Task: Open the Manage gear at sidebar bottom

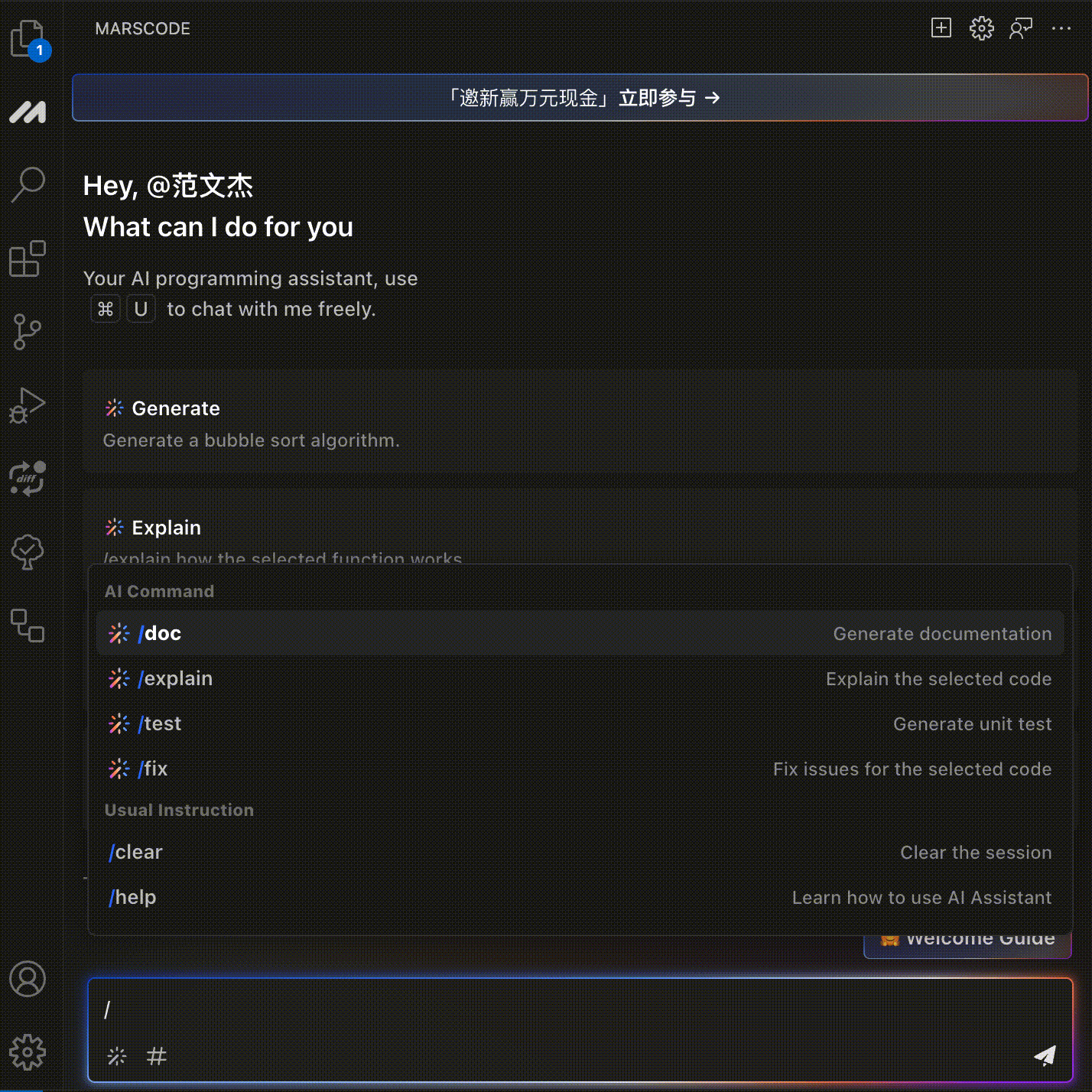Action: pyautogui.click(x=28, y=1052)
